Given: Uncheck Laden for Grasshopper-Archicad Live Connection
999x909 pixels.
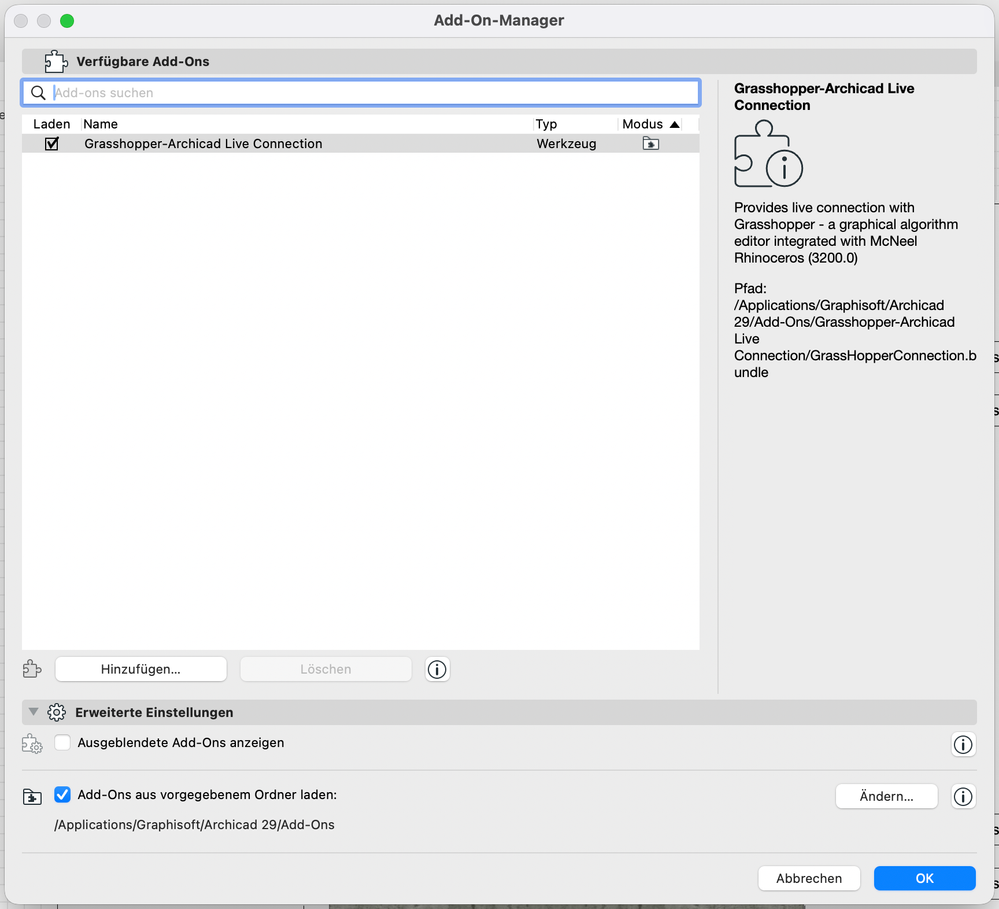Looking at the screenshot, I should [x=52, y=144].
